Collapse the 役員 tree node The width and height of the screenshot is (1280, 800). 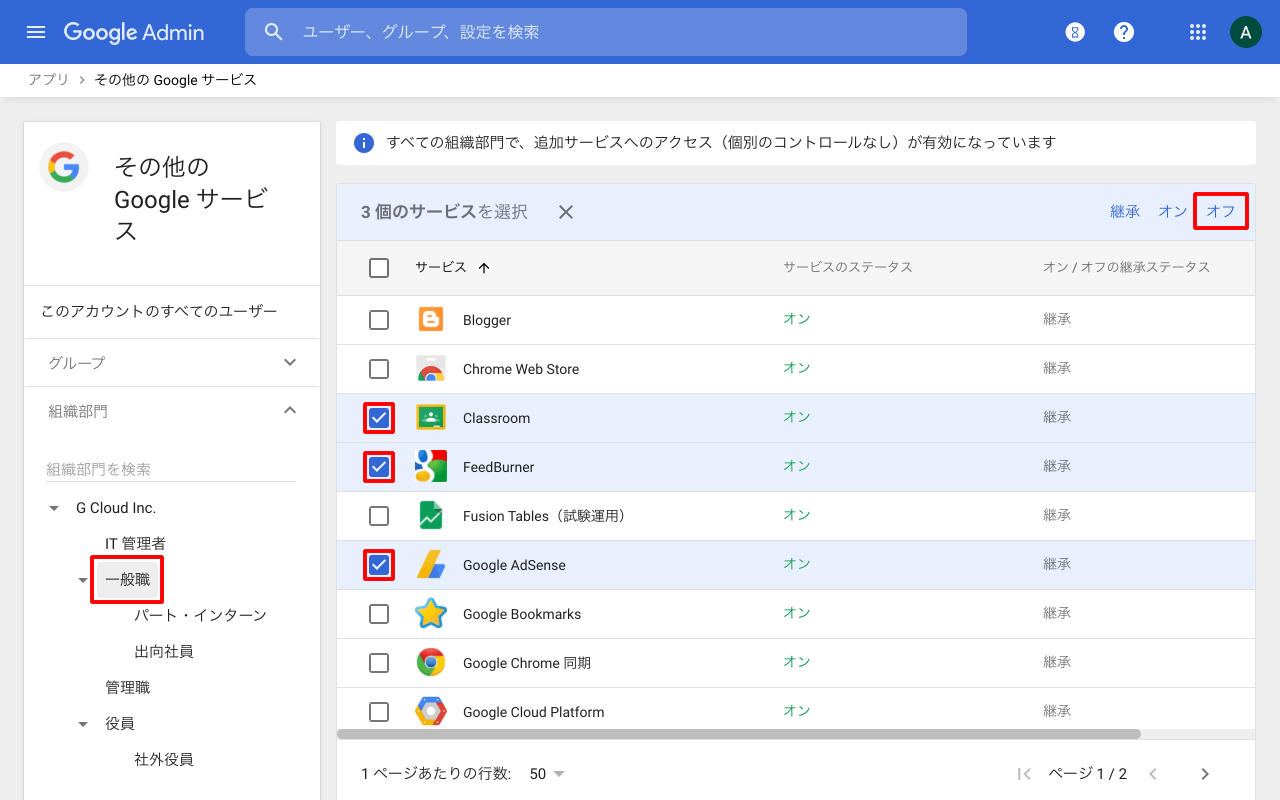(83, 724)
